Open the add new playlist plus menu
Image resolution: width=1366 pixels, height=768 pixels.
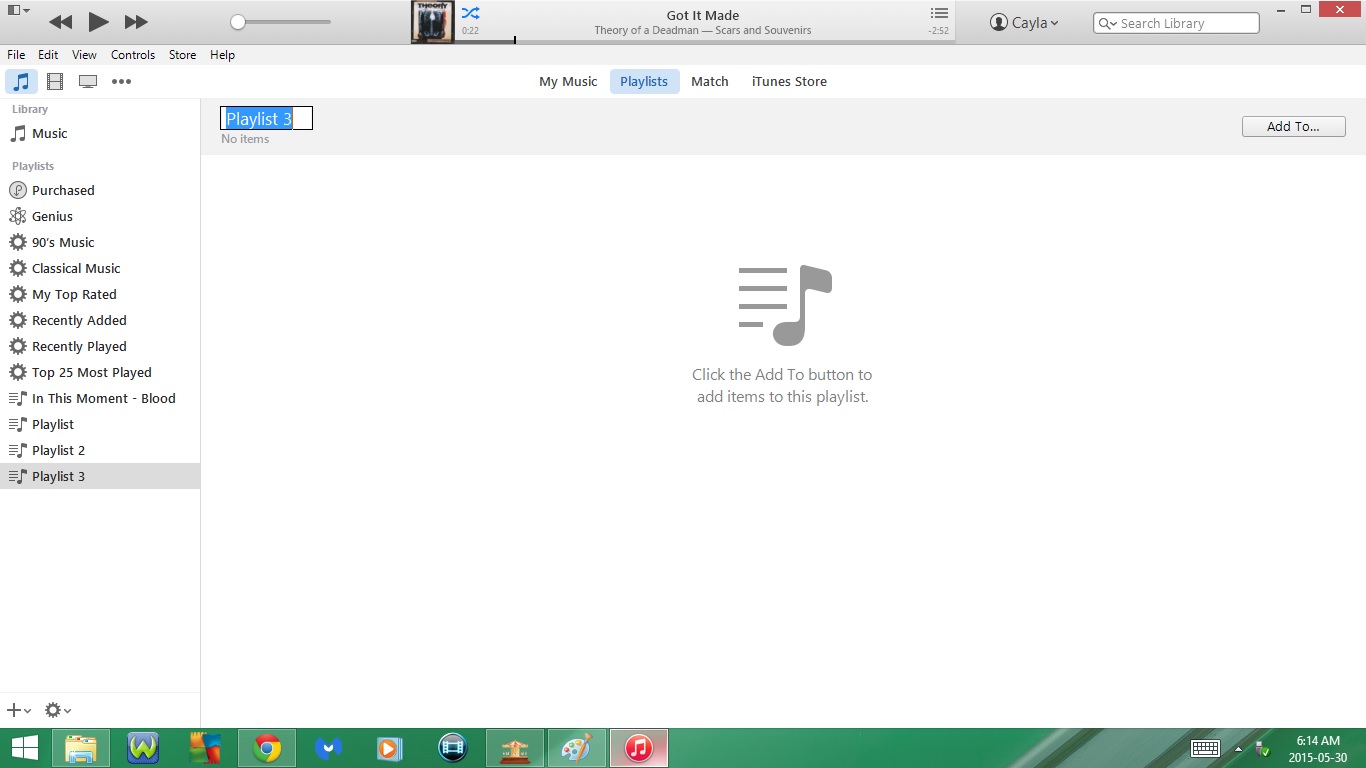(19, 710)
